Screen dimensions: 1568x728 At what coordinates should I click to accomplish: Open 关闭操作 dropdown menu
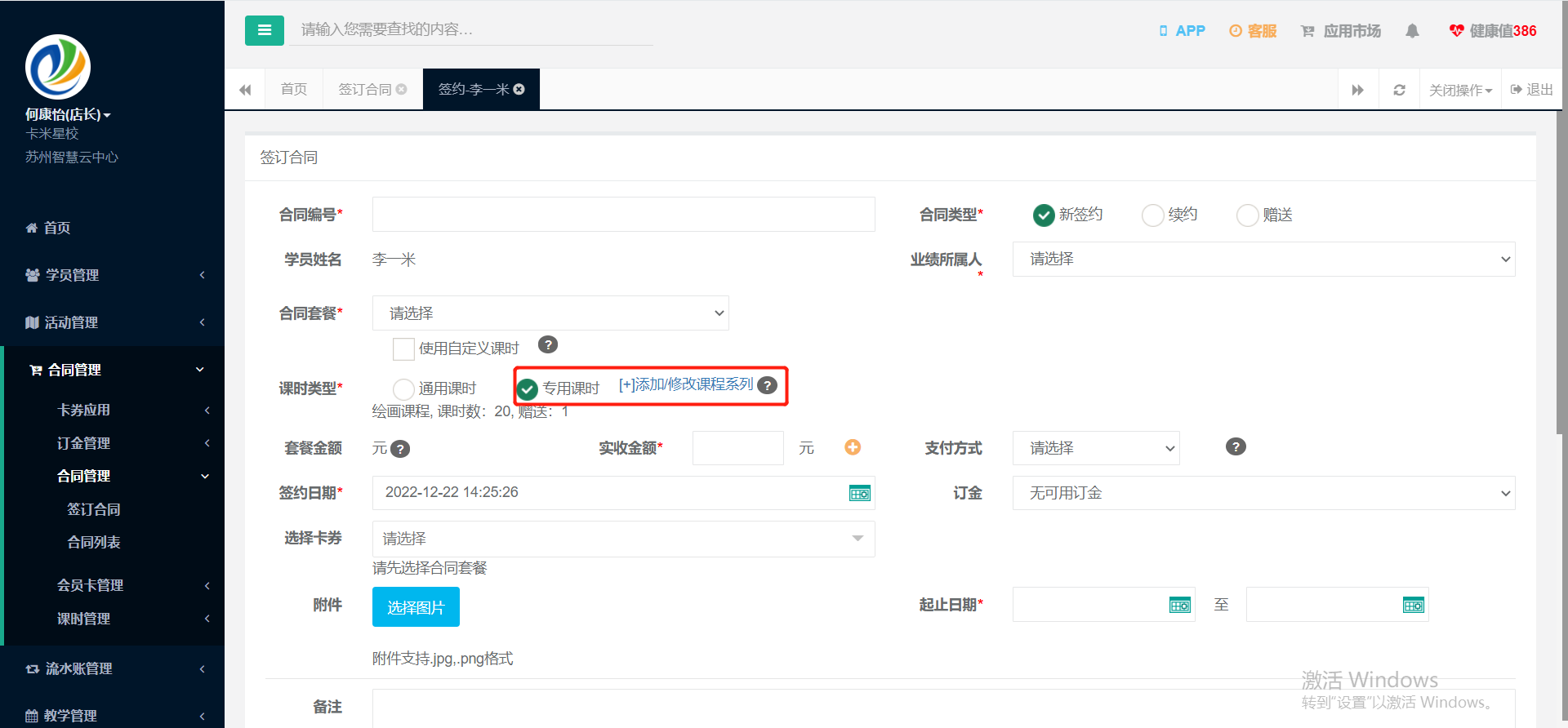click(1460, 90)
